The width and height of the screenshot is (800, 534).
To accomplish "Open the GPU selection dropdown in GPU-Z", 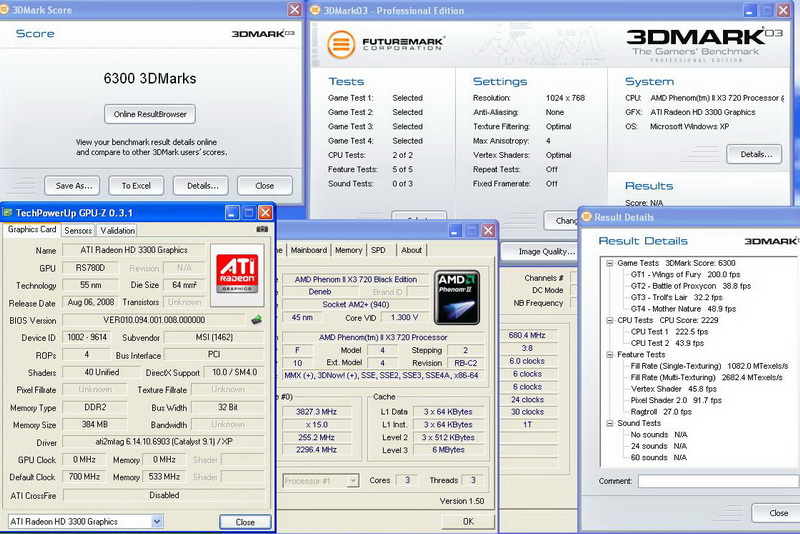I will [x=157, y=521].
